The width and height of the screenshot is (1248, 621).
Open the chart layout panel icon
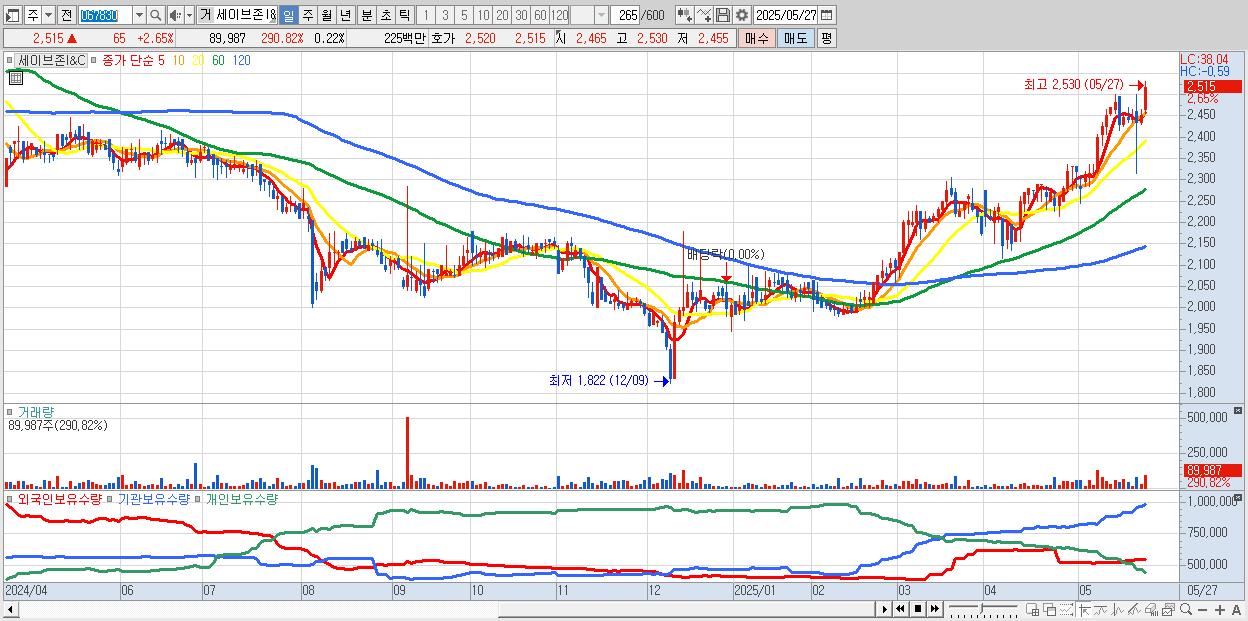(x=12, y=15)
